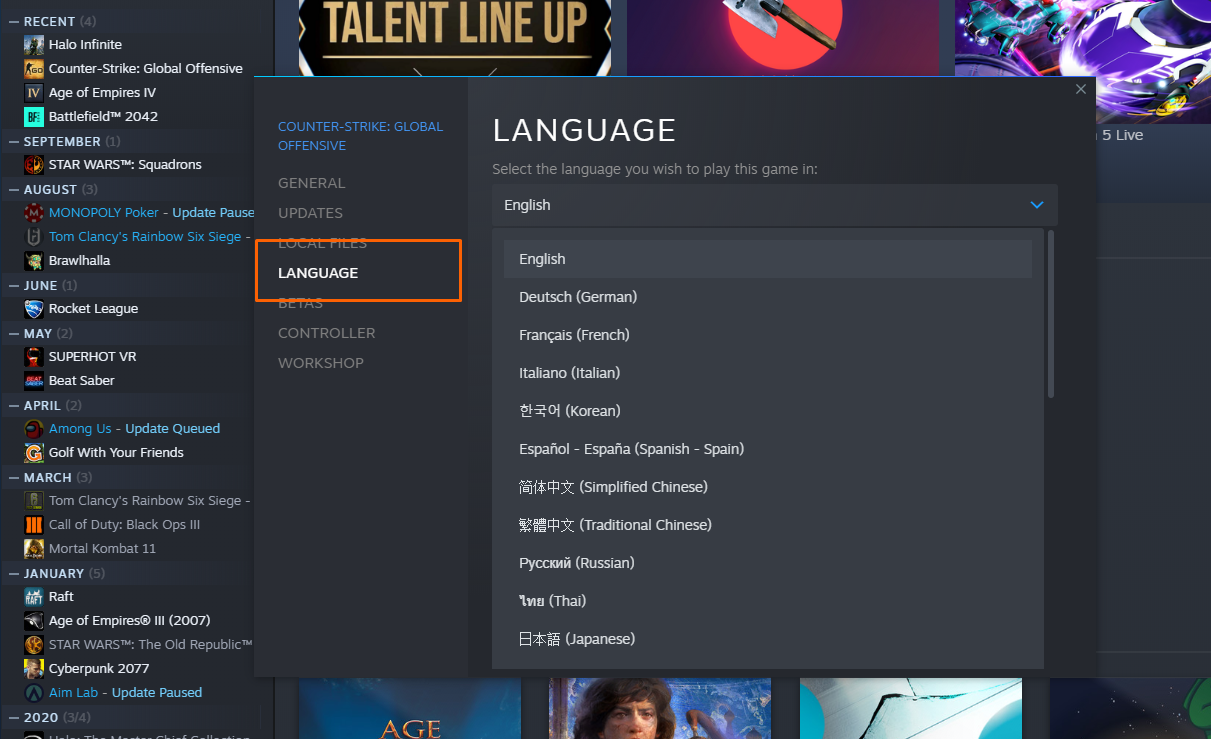Open the BETAS properties section
Screen dimensions: 1211x739
[x=300, y=303]
